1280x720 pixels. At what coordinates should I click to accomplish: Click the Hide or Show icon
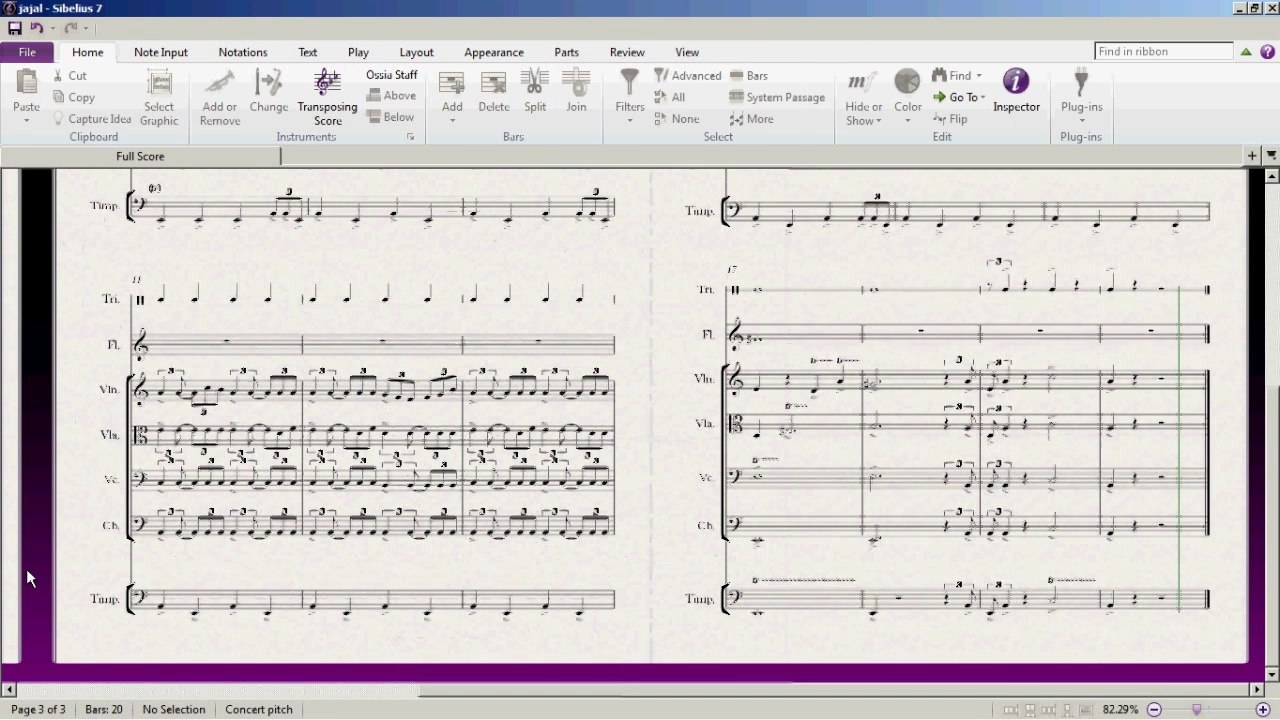(x=863, y=83)
